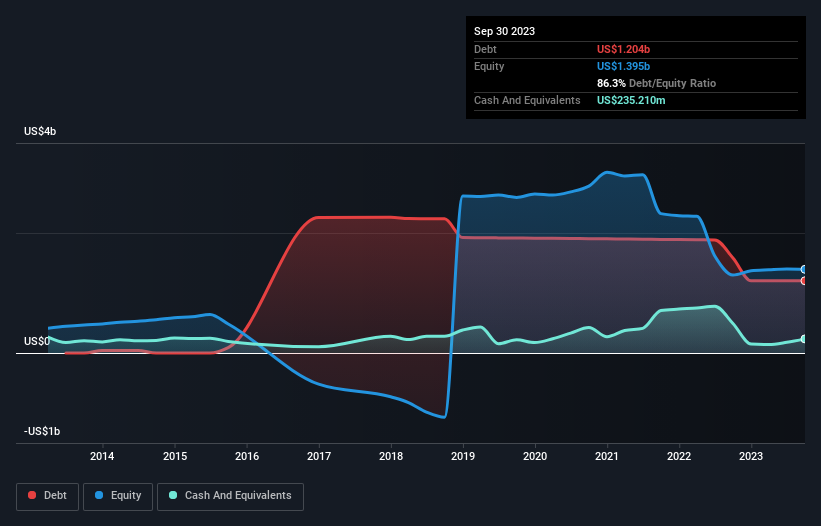Click the 2019 x-axis label
This screenshot has height=526, width=821.
tap(463, 456)
